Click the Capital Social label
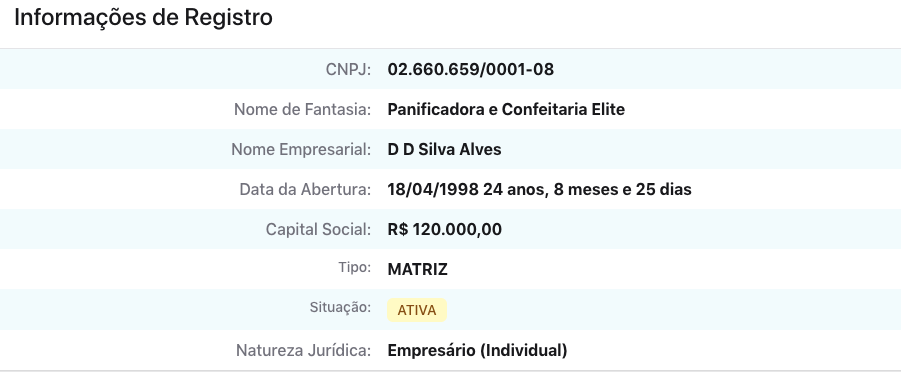The image size is (901, 372). pyautogui.click(x=318, y=229)
